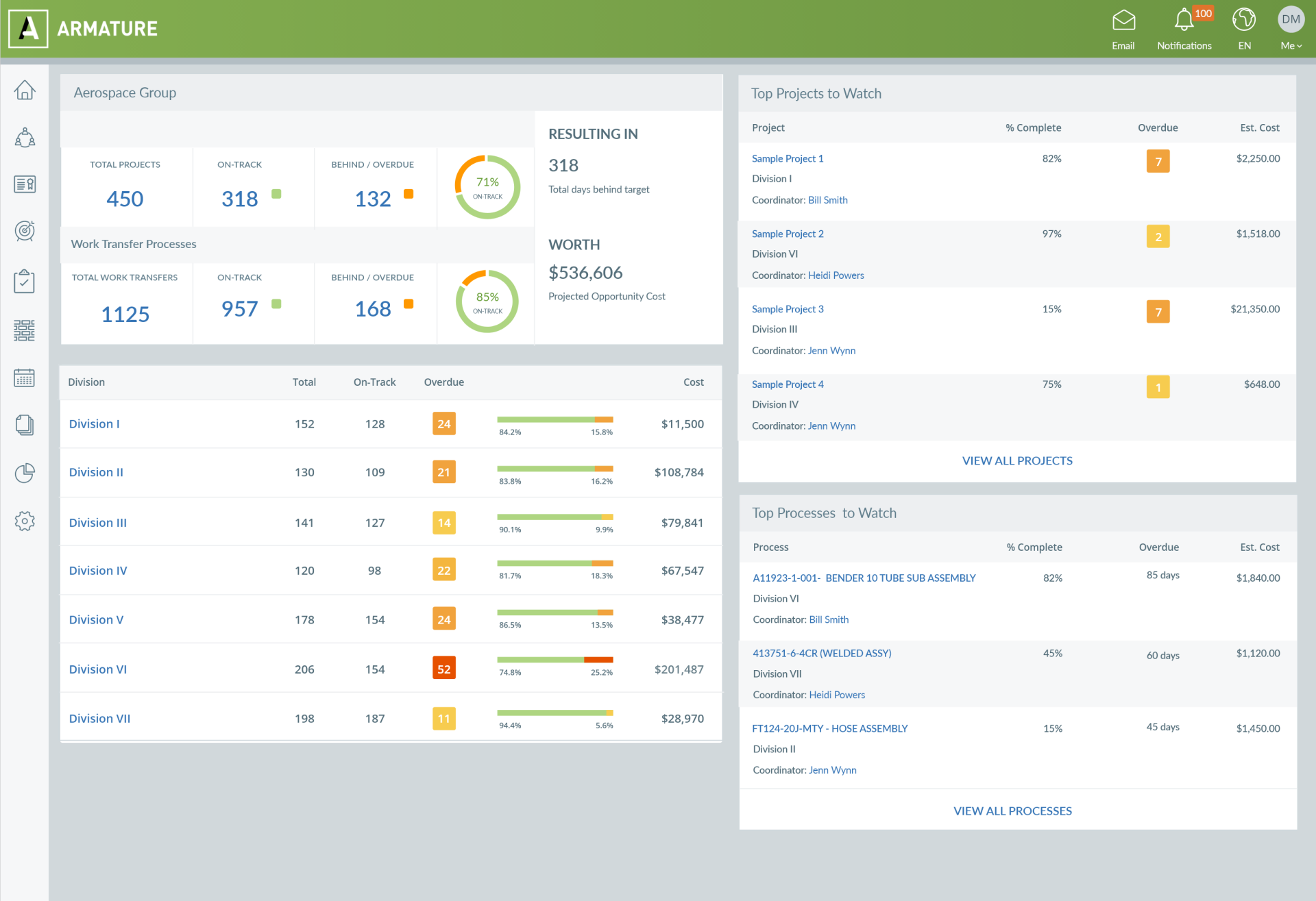Viewport: 1316px width, 901px height.
Task: Click VIEW ALL PROCESSES link
Action: click(1012, 811)
